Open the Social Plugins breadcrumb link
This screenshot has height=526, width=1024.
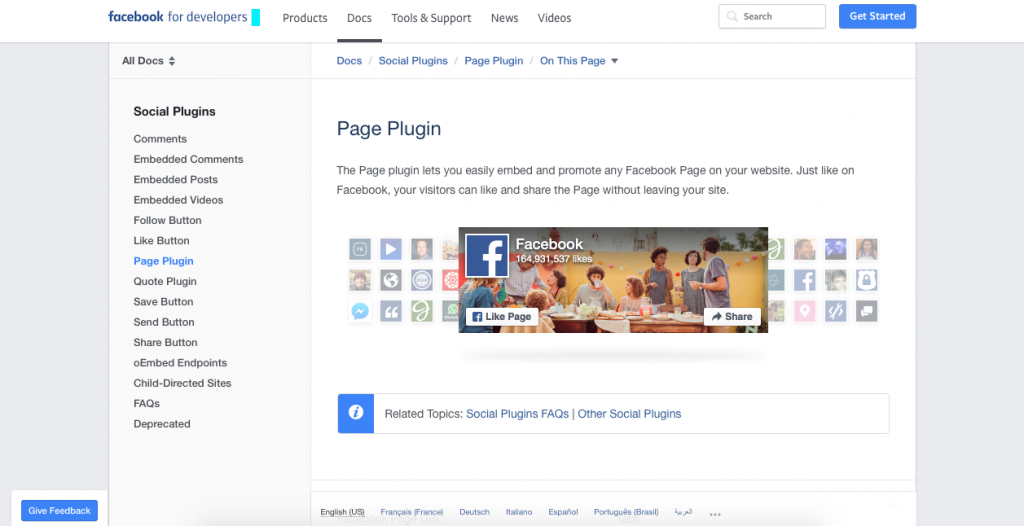click(413, 61)
